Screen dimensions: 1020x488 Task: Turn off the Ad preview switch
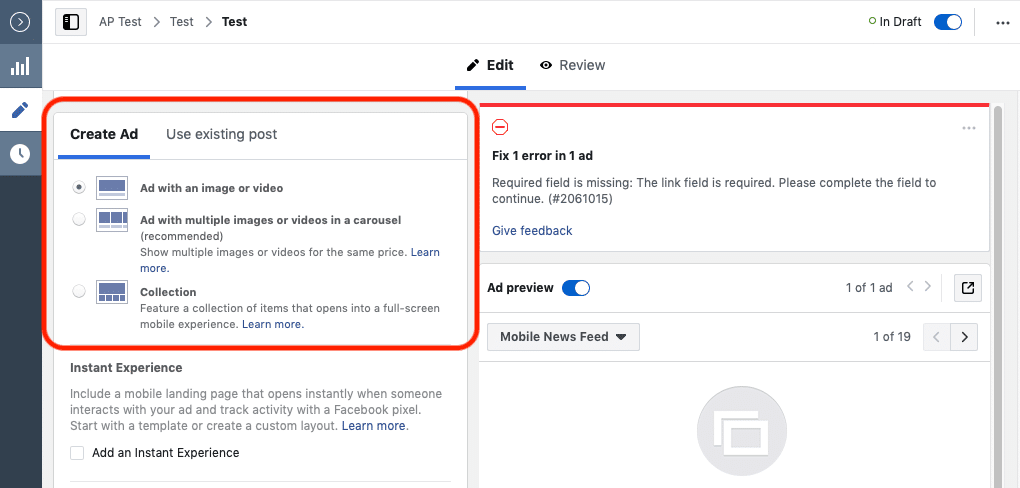[x=576, y=288]
